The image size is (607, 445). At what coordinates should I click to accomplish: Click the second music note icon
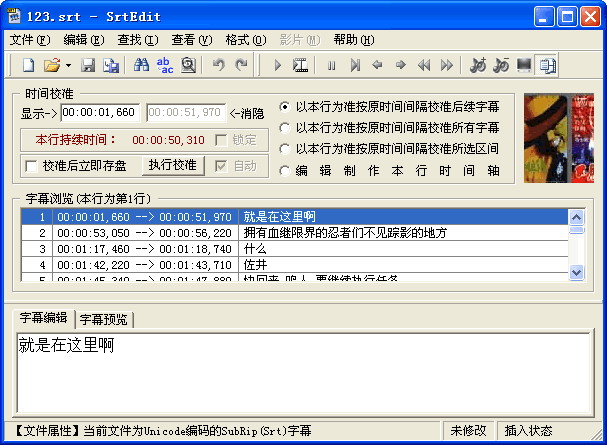(x=501, y=65)
